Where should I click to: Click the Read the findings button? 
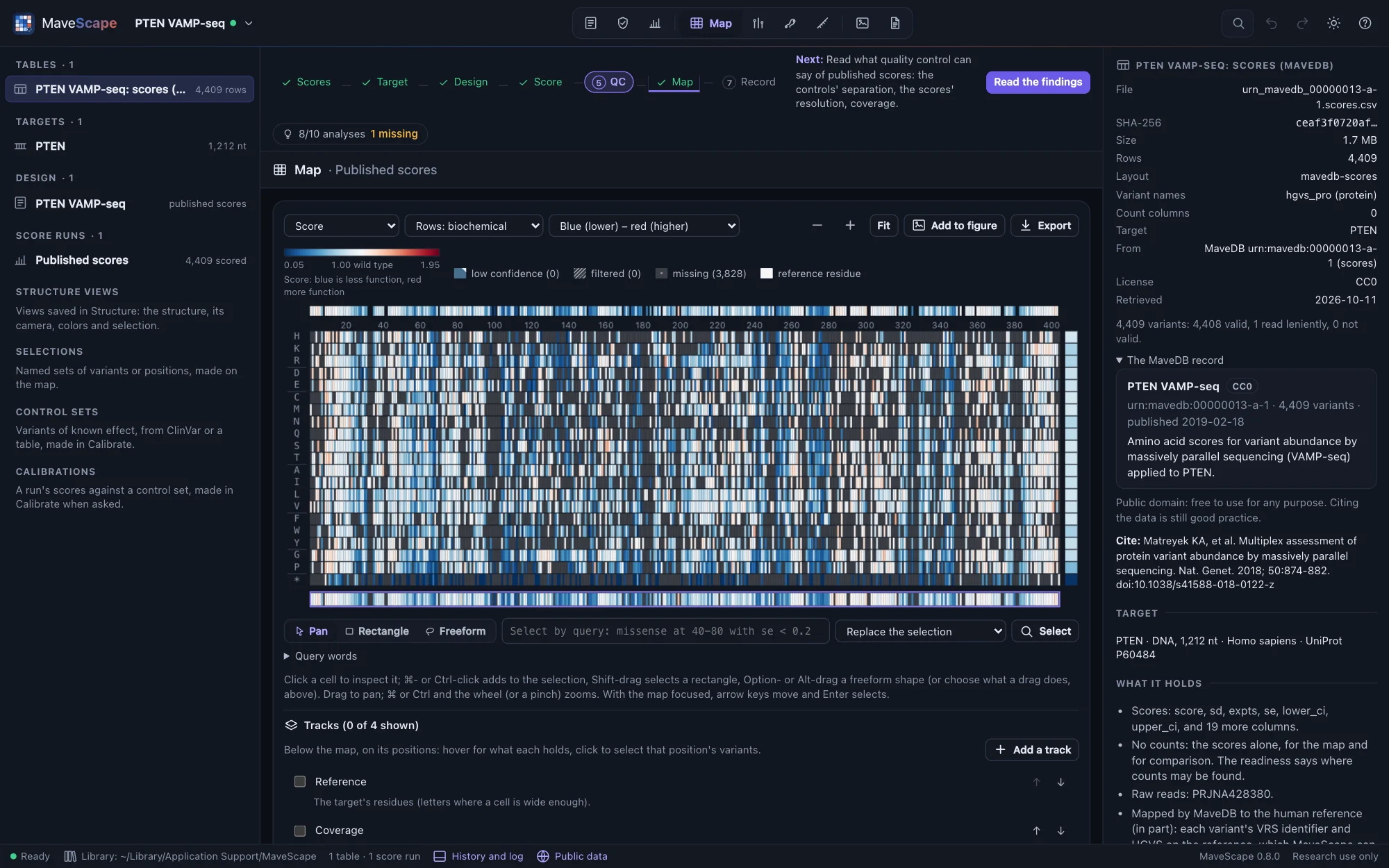click(1038, 82)
